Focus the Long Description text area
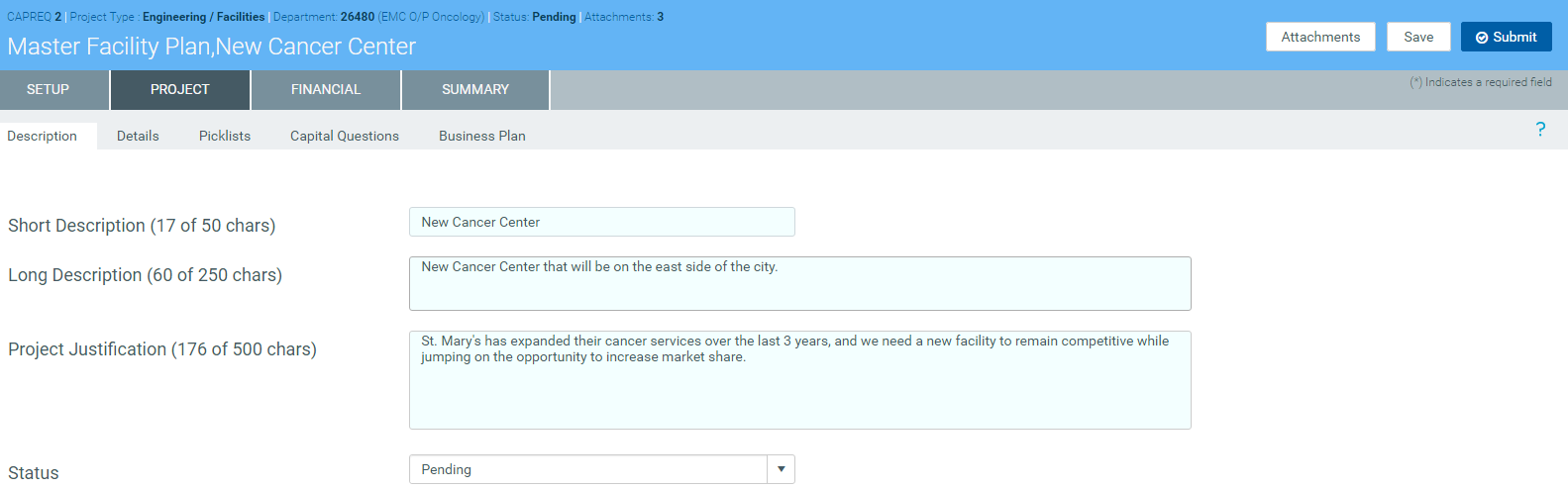The width and height of the screenshot is (1568, 491). (799, 283)
